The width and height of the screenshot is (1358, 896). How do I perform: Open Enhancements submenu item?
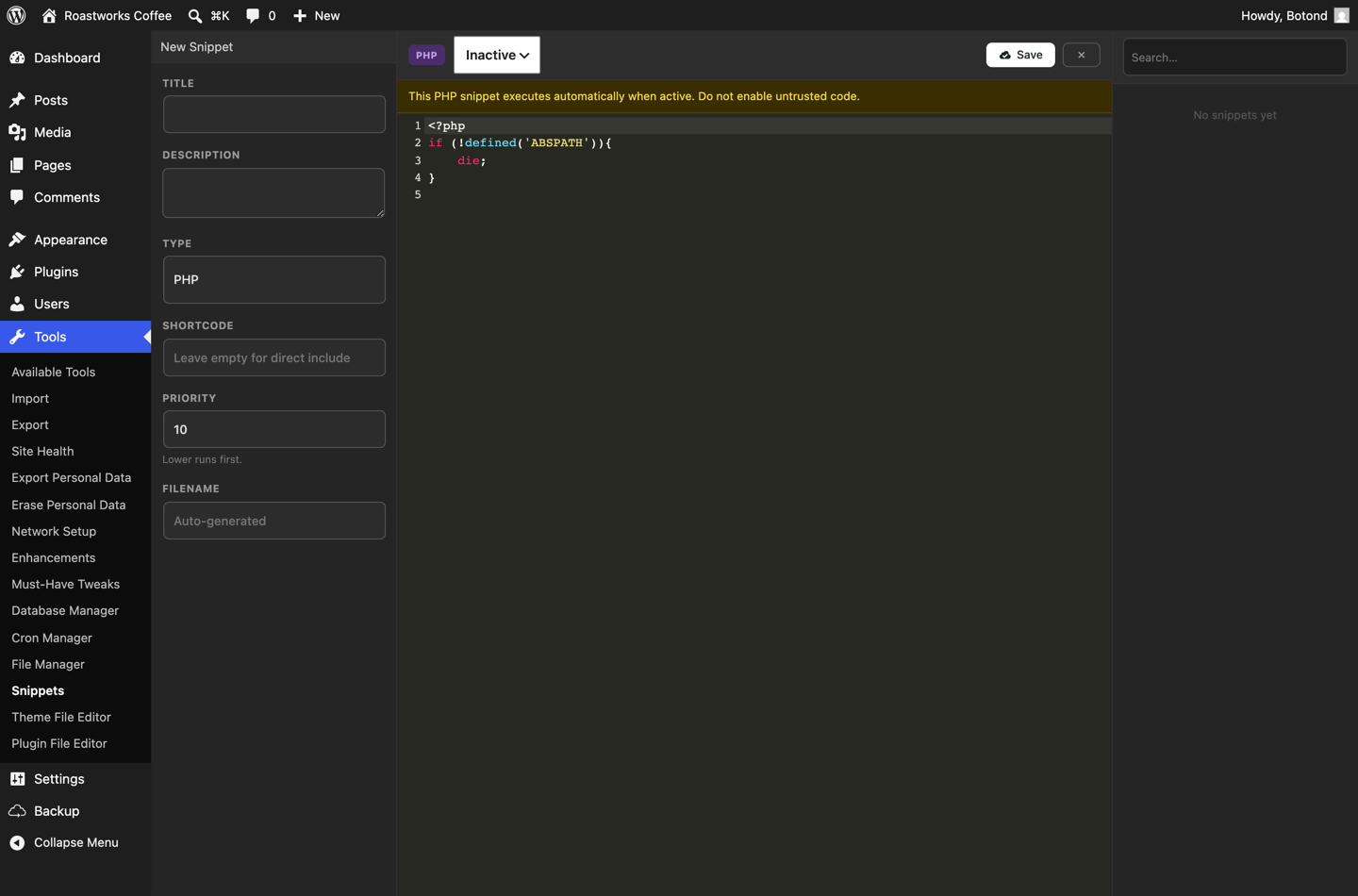(54, 557)
